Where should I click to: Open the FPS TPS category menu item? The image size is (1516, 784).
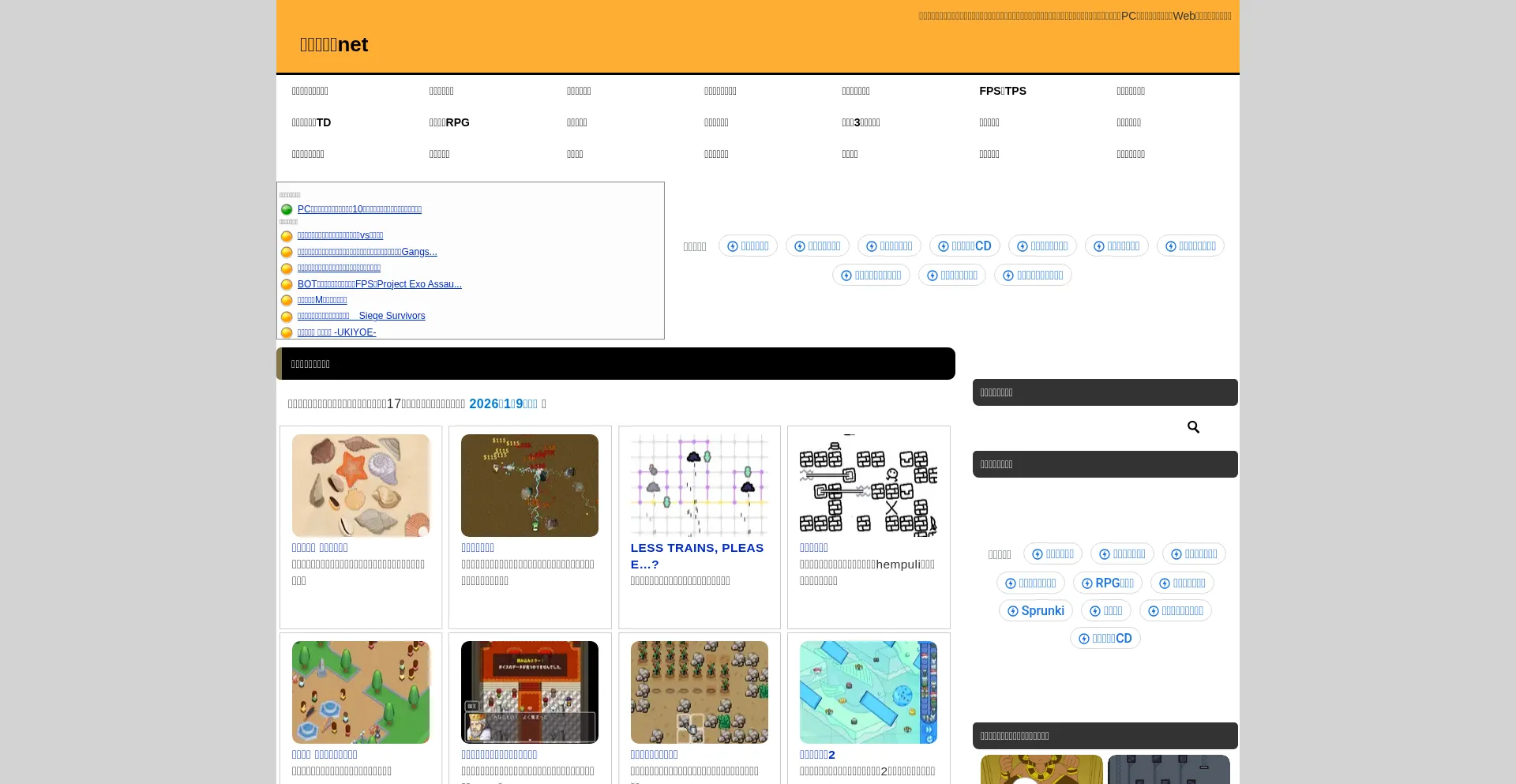tap(1002, 91)
